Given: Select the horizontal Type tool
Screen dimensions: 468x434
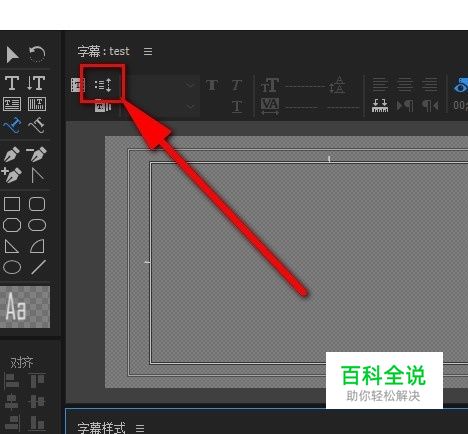Looking at the screenshot, I should point(12,82).
